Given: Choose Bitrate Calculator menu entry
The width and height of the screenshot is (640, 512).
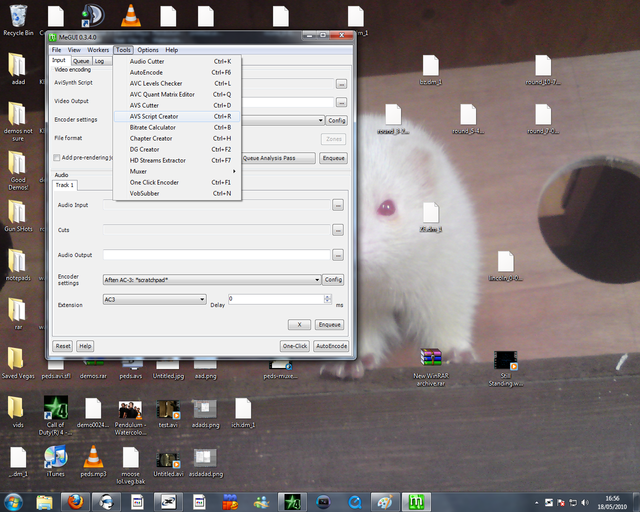Looking at the screenshot, I should click(177, 127).
